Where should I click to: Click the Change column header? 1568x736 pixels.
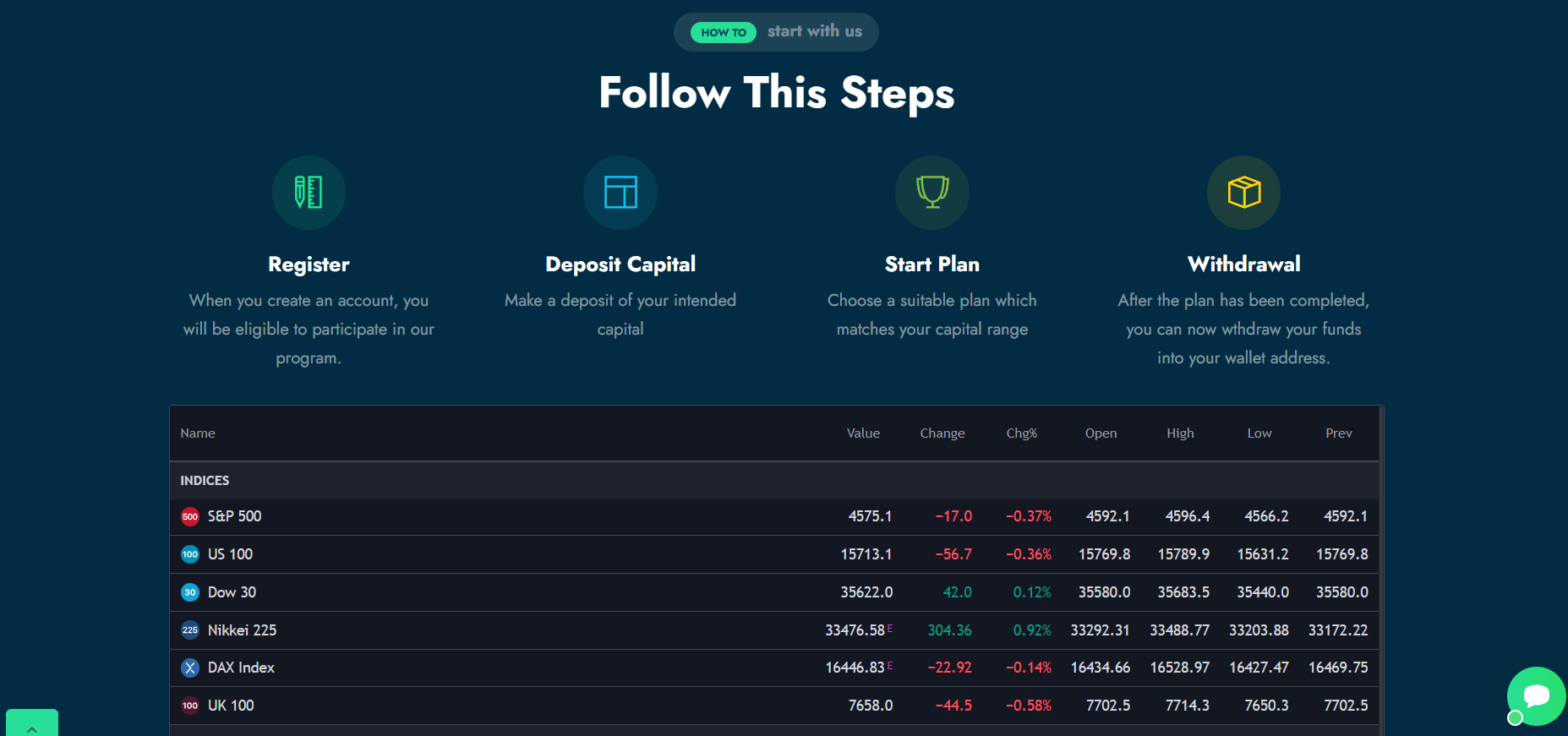[x=942, y=433]
